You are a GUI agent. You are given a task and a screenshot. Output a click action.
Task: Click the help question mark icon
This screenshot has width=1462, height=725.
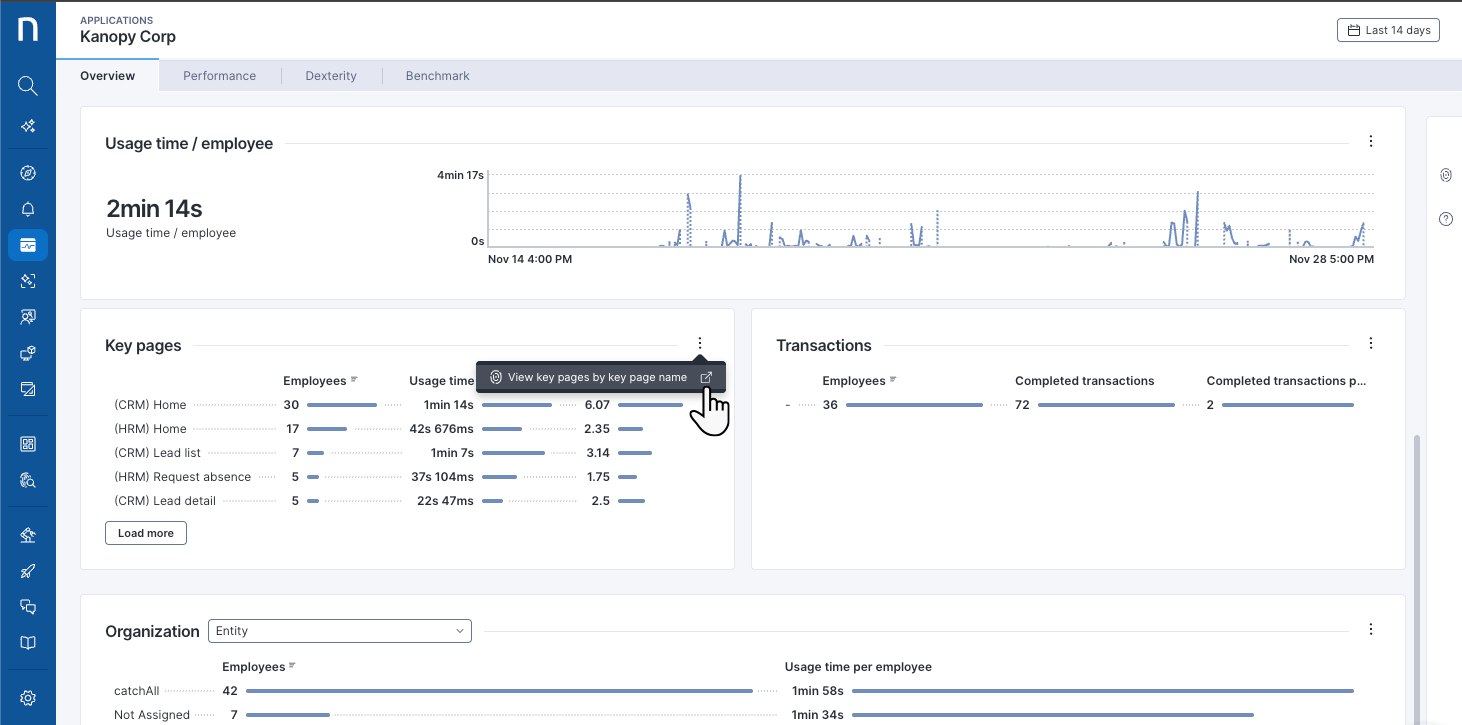pos(1445,219)
